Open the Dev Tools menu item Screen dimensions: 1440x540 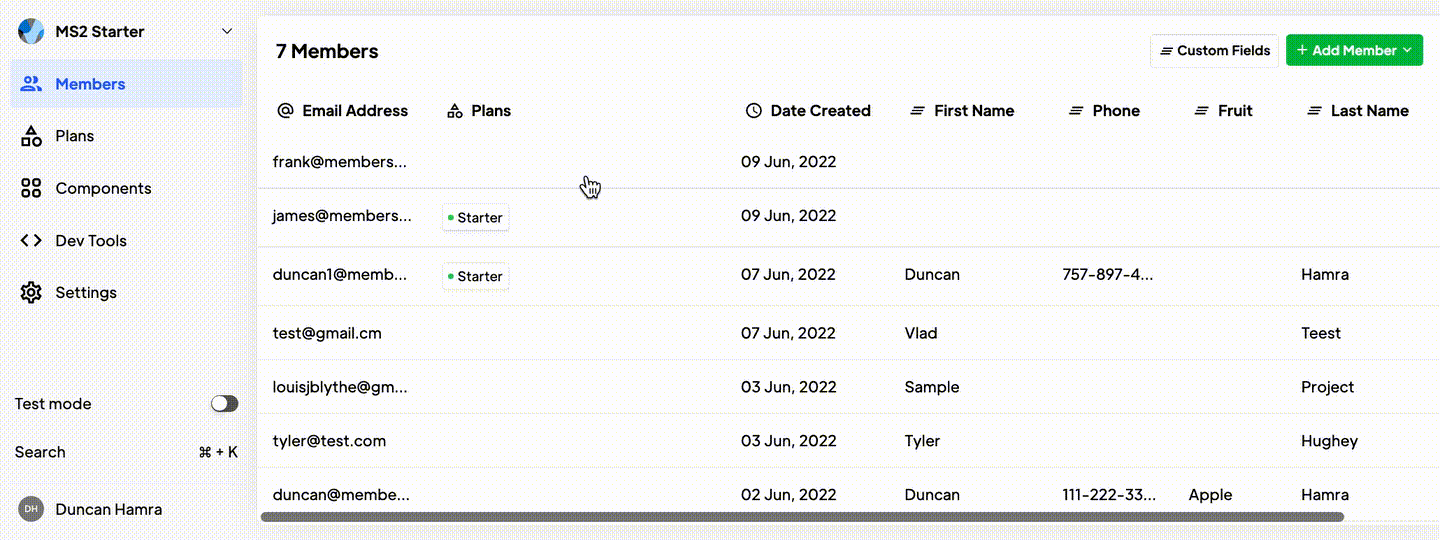point(91,240)
